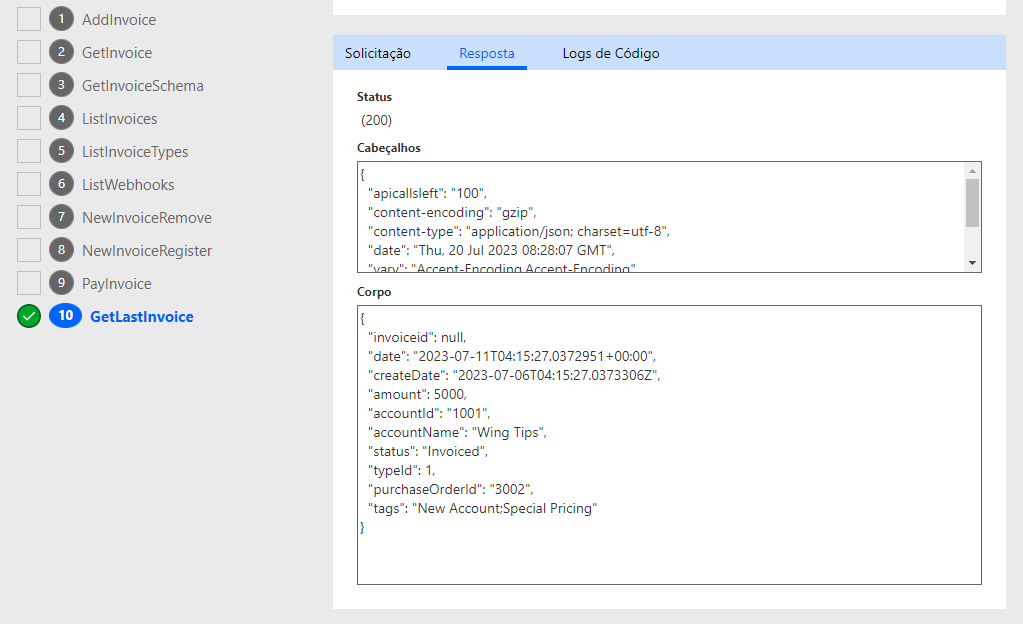The width and height of the screenshot is (1023, 624).
Task: Click the blue step 10 badge
Action: [65, 316]
